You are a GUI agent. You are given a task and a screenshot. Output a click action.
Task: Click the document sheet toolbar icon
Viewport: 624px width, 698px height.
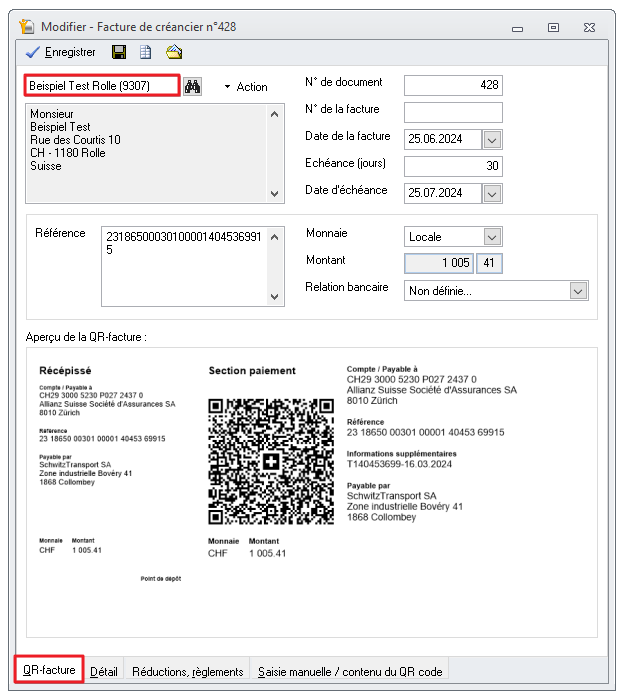pyautogui.click(x=146, y=53)
